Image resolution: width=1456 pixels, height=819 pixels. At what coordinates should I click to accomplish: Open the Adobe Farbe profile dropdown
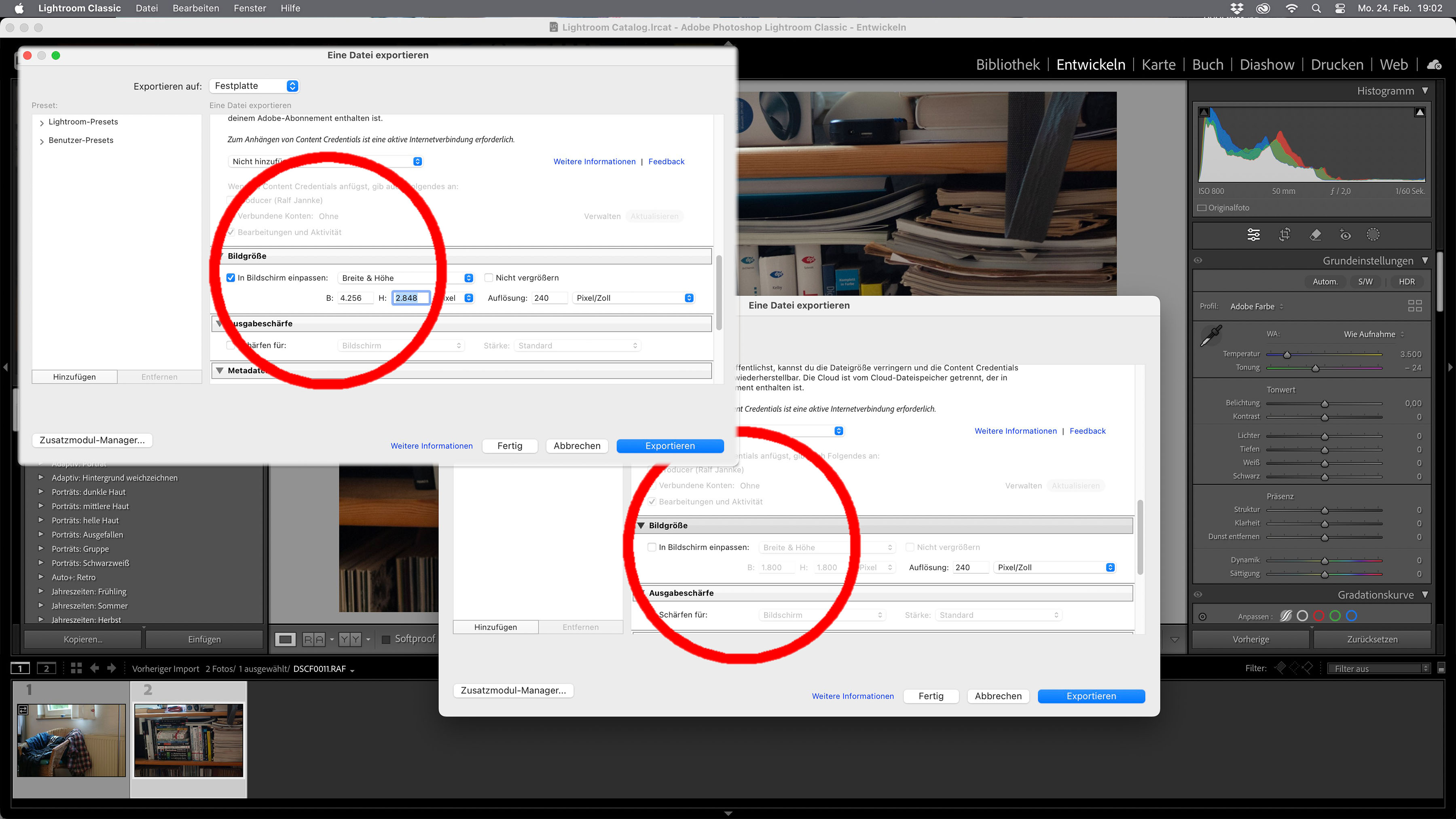tap(1257, 306)
